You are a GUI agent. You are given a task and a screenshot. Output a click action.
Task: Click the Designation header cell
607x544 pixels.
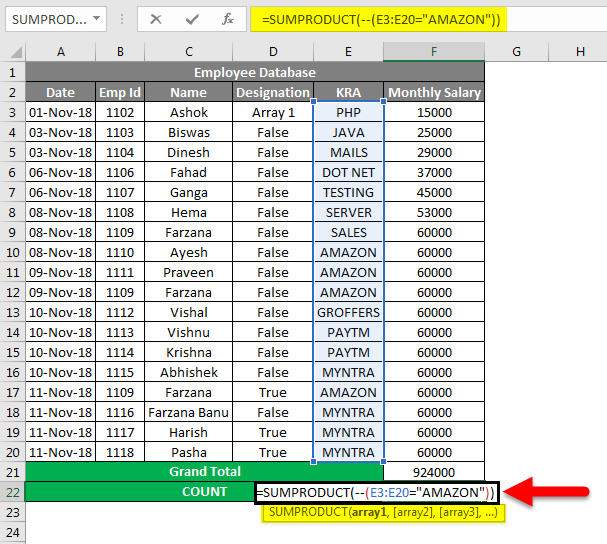[273, 93]
